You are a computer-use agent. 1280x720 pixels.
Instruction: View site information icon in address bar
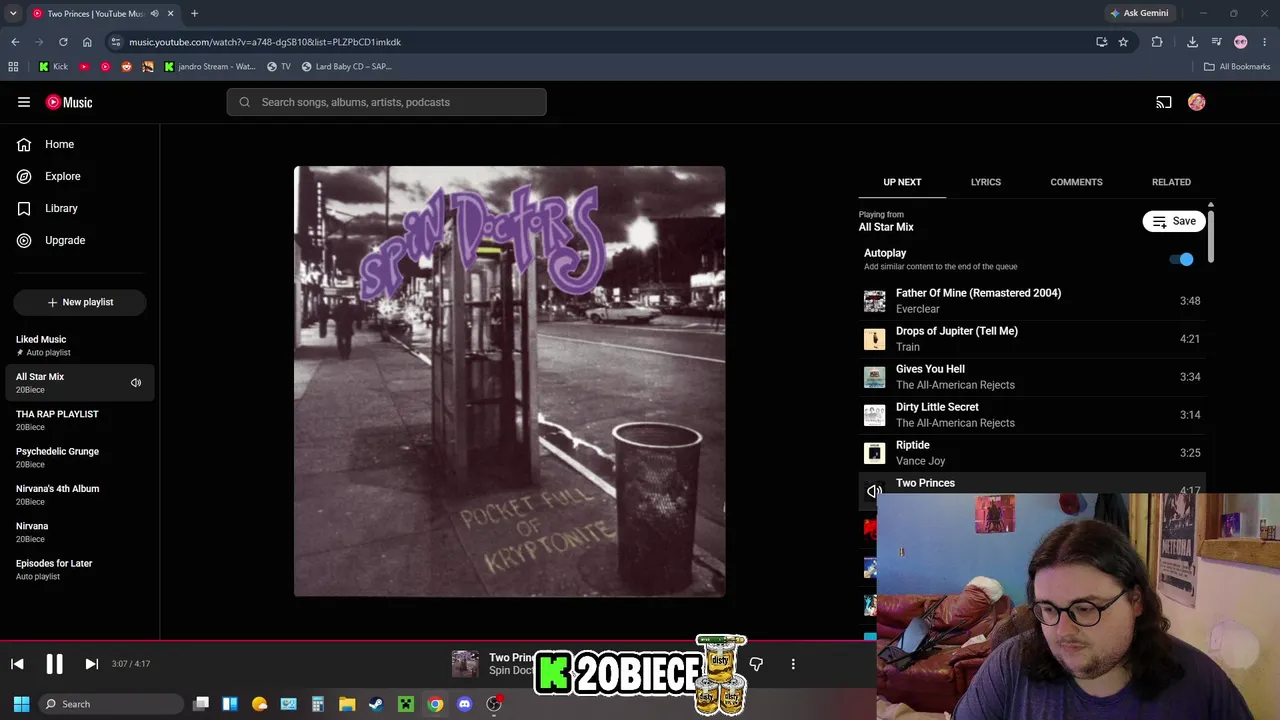[116, 42]
